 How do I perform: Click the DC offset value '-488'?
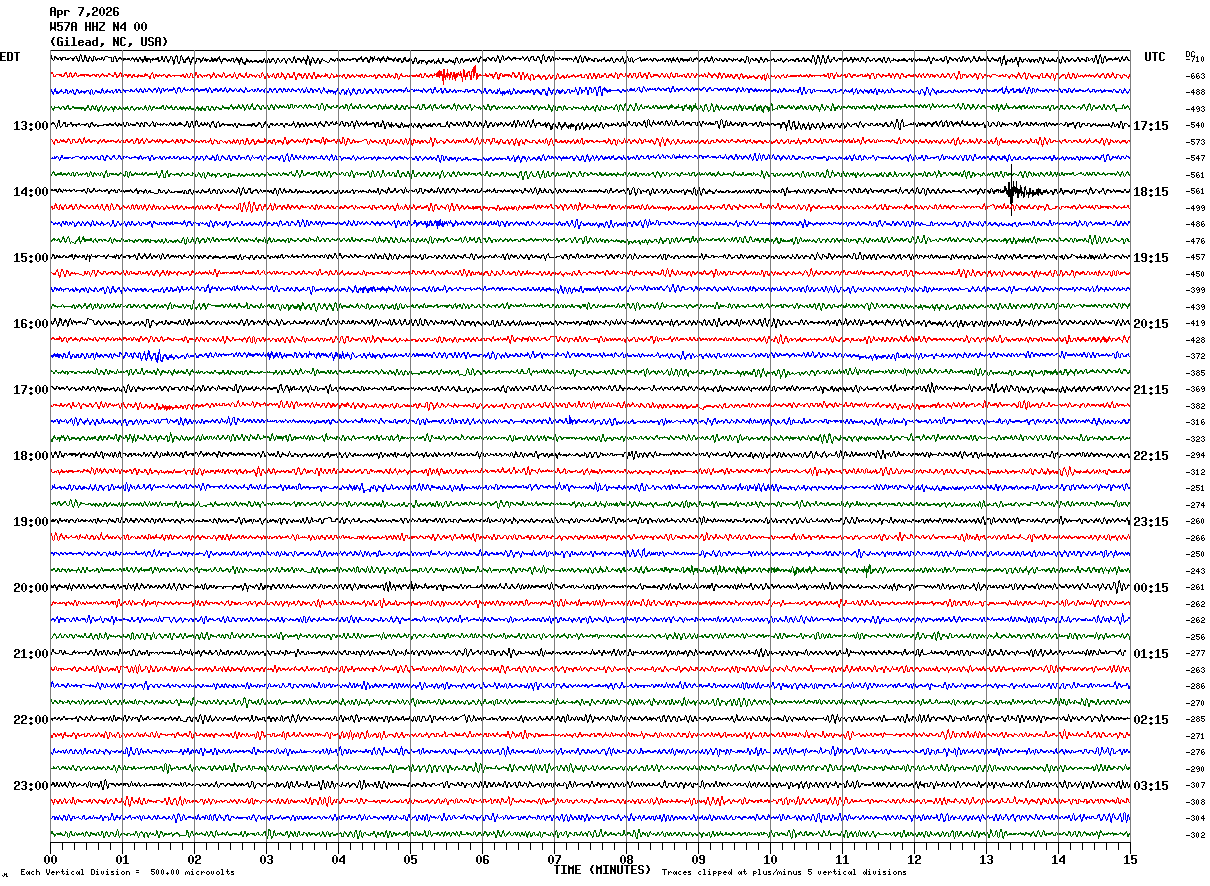1195,92
